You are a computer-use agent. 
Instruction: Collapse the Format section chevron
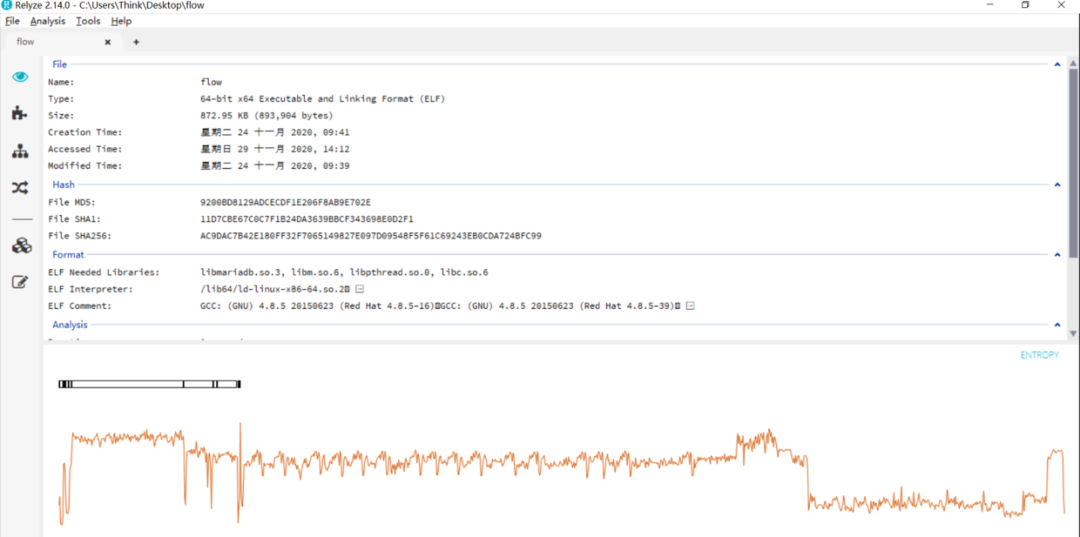pyautogui.click(x=1058, y=255)
